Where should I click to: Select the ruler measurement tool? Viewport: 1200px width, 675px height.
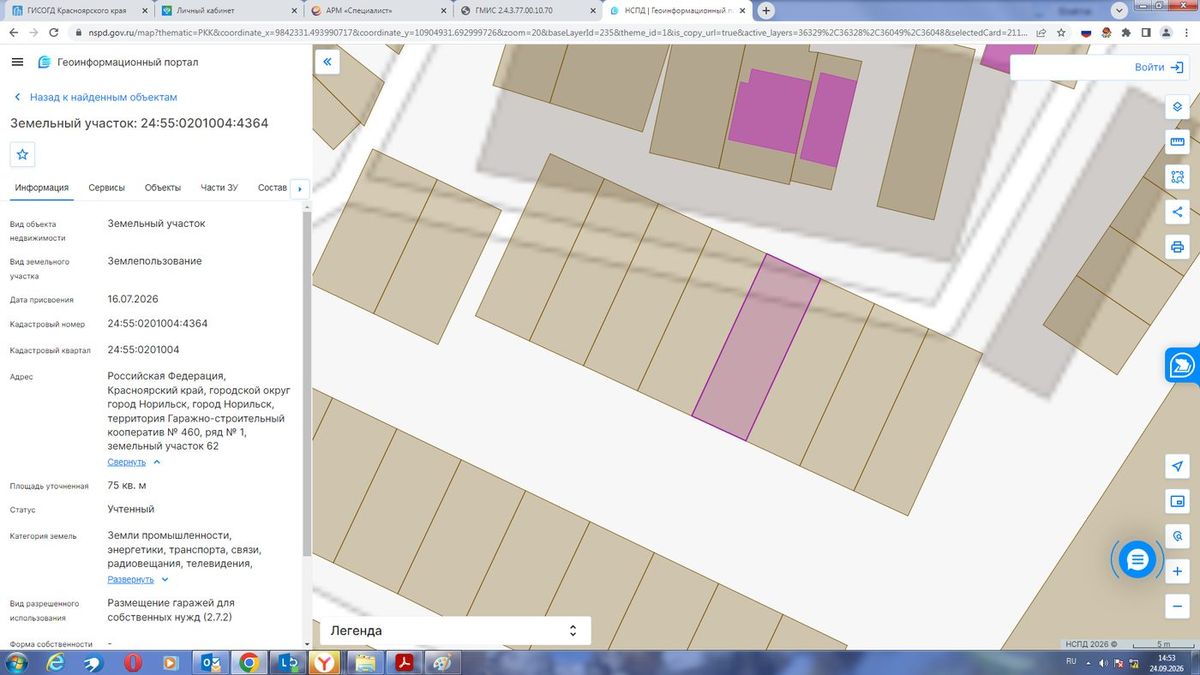[x=1177, y=142]
